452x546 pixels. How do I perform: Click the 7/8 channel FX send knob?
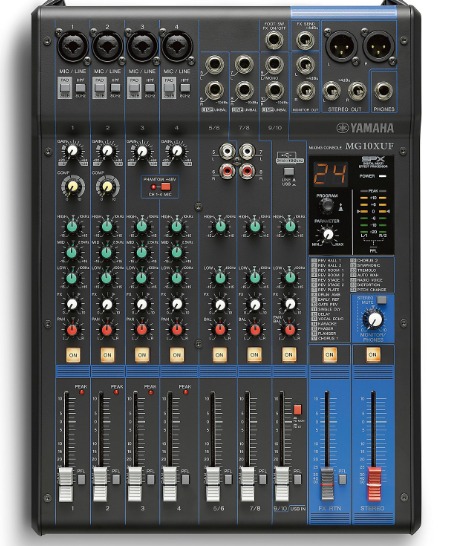coord(255,304)
